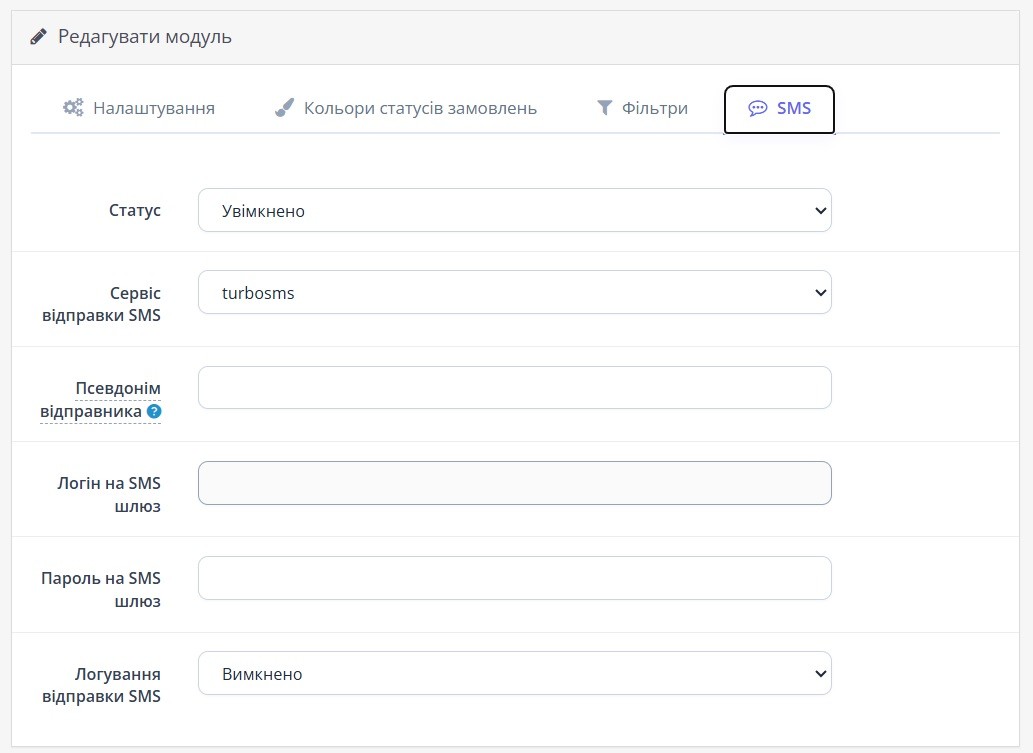The height and width of the screenshot is (753, 1033).
Task: Click the brush icon for Кольори статусів замовлень
Action: tap(284, 107)
